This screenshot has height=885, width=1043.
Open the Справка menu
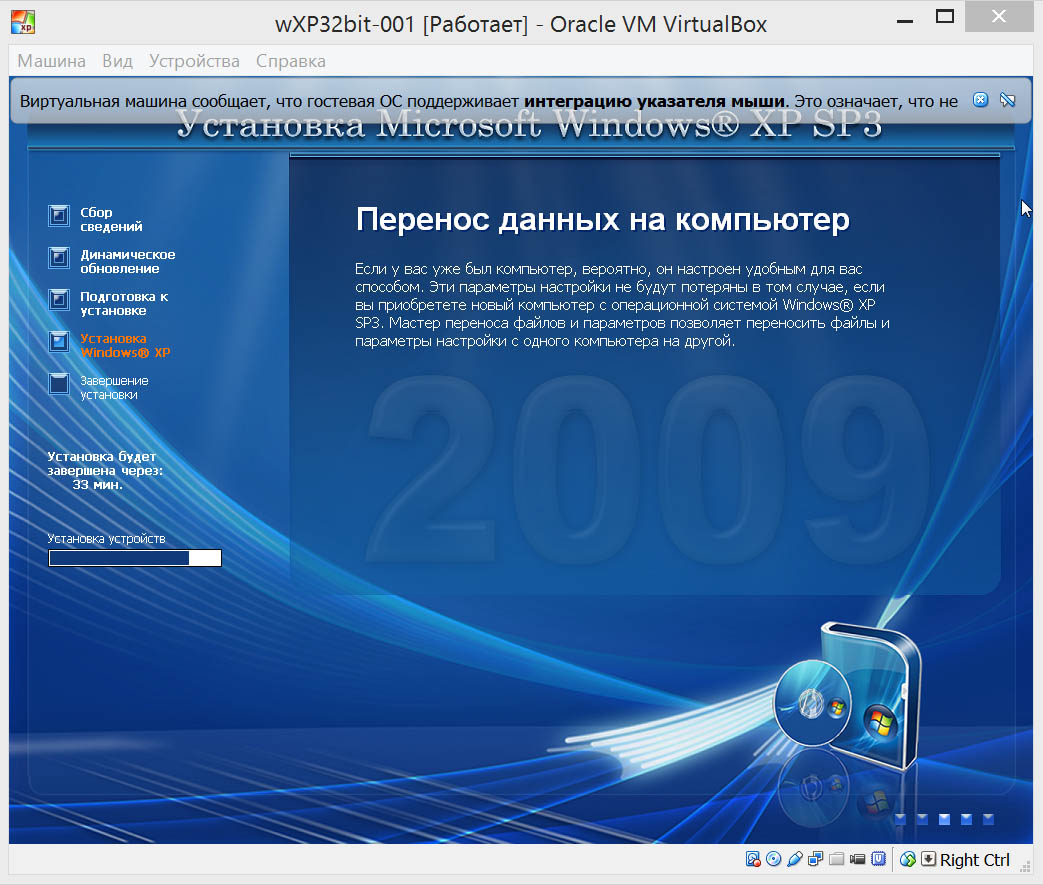pyautogui.click(x=291, y=61)
